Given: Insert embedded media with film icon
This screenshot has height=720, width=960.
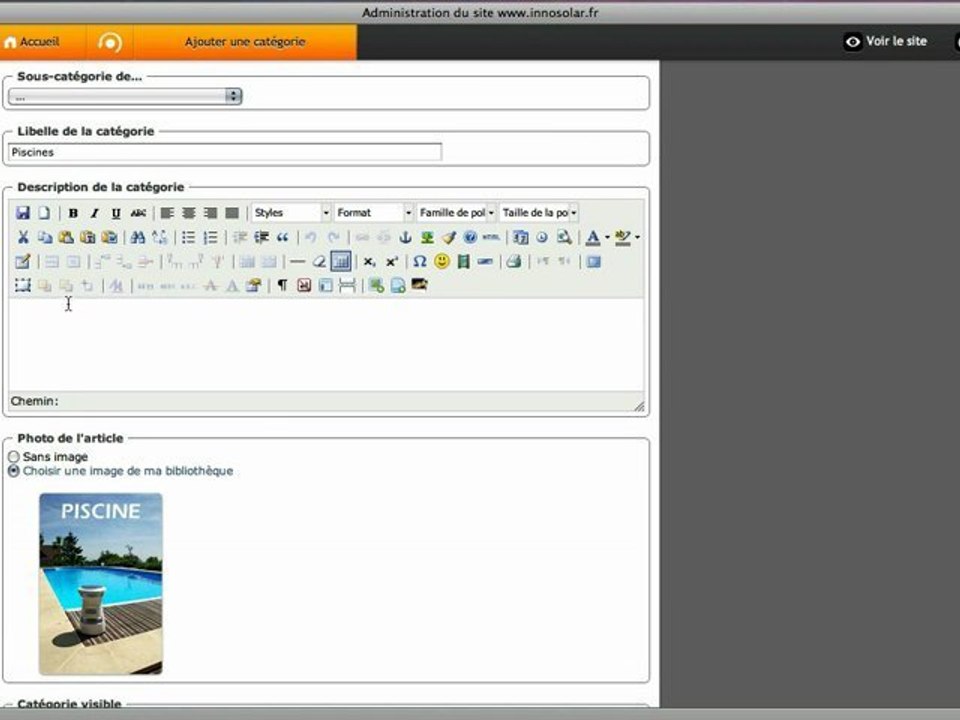Looking at the screenshot, I should pos(463,261).
